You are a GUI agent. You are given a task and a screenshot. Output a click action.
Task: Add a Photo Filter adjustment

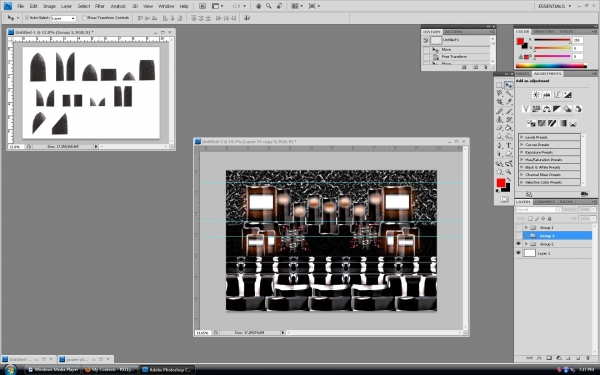tap(567, 109)
